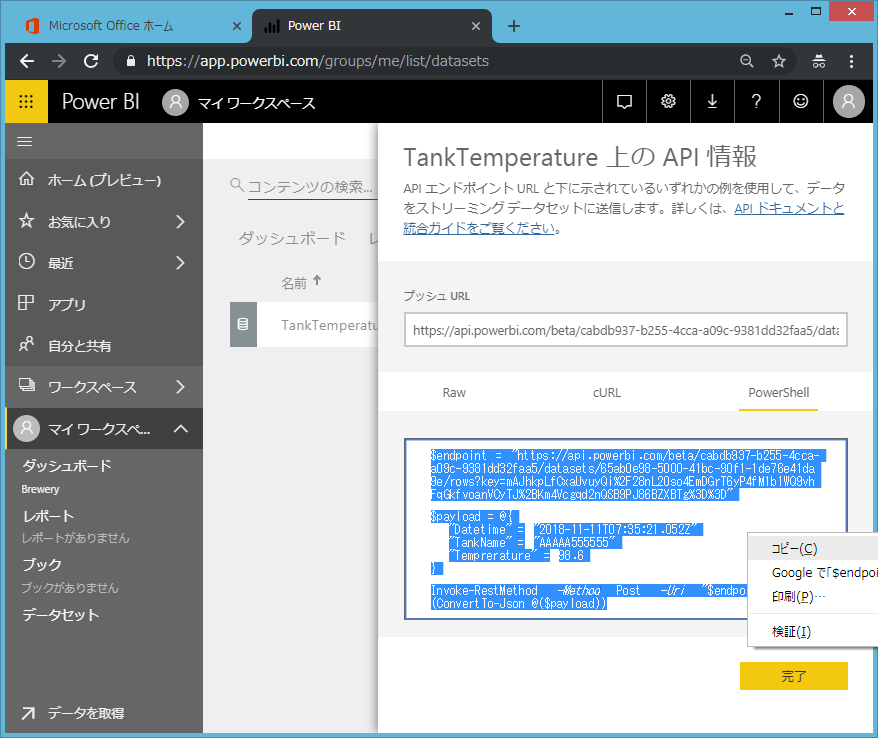Close the Power BI browser tab
878x738 pixels.
click(x=476, y=26)
